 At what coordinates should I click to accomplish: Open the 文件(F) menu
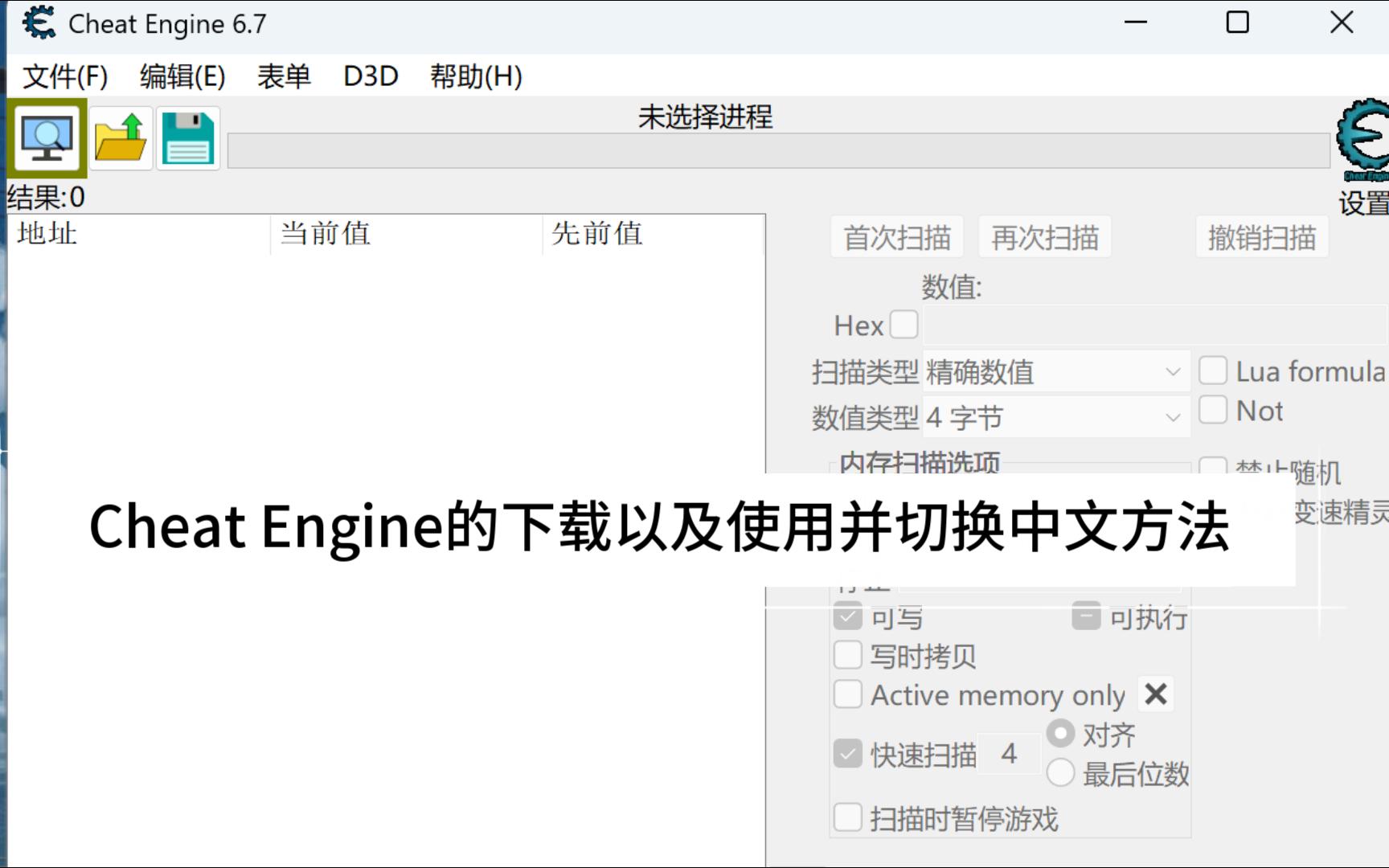pyautogui.click(x=64, y=76)
